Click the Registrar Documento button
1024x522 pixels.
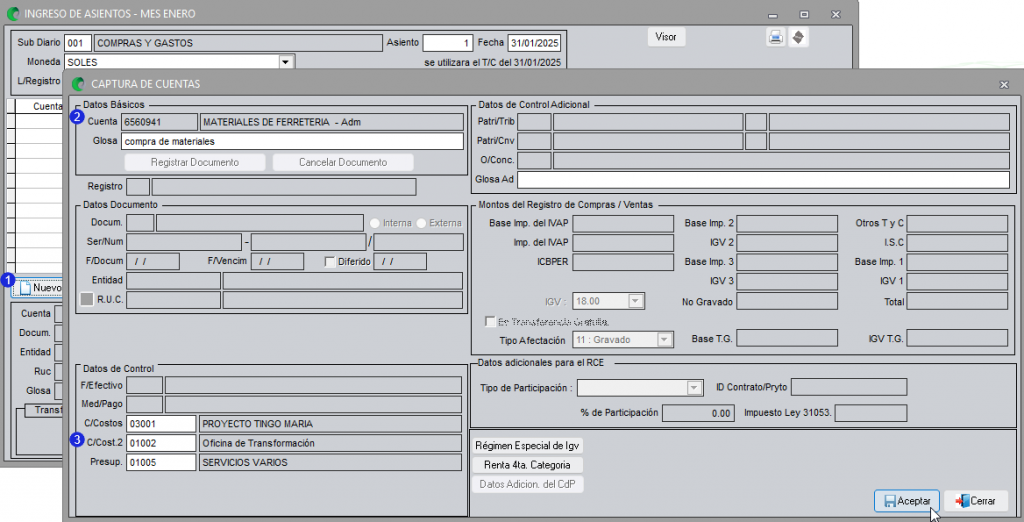point(195,162)
